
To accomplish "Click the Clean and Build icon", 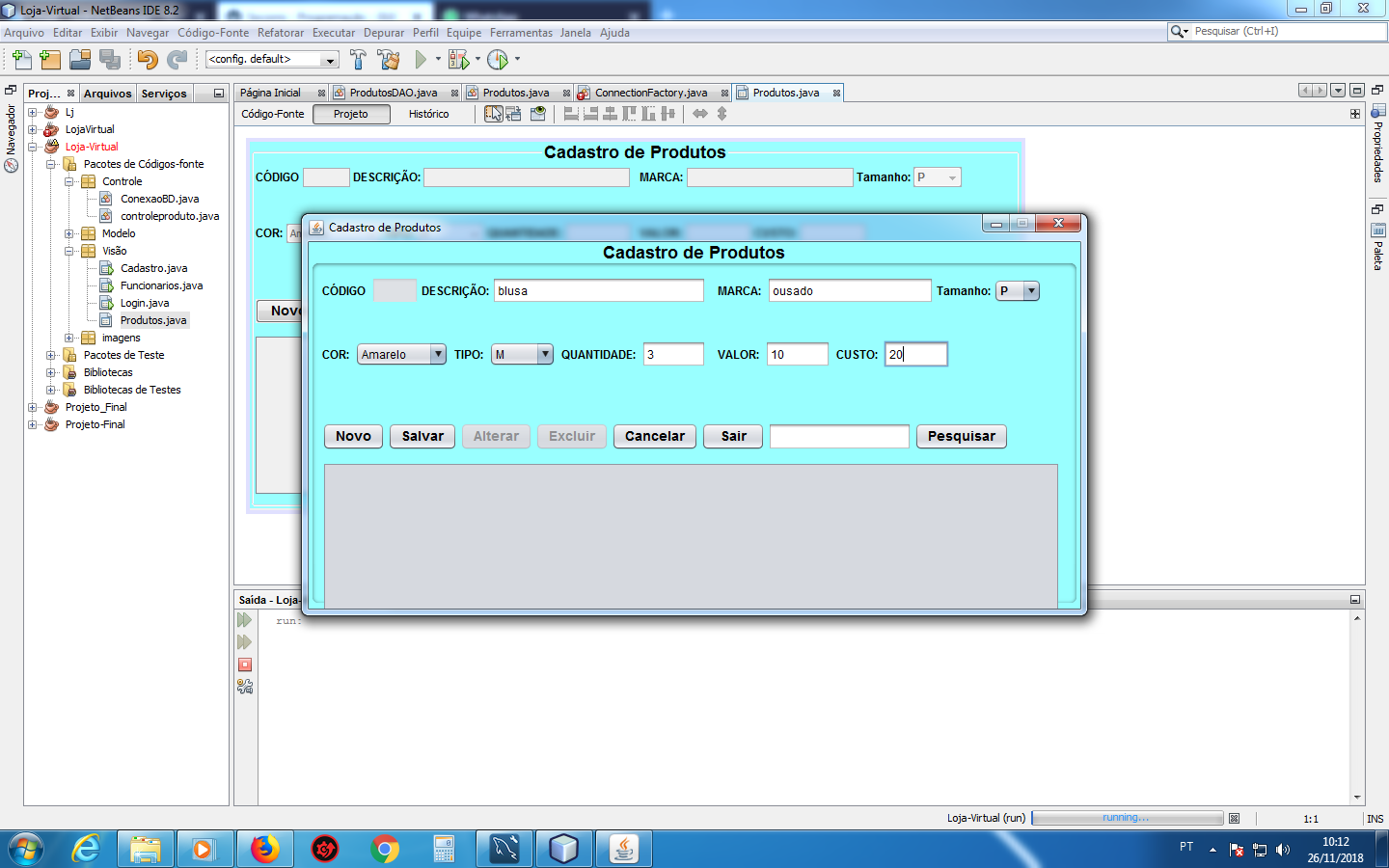I will click(389, 60).
